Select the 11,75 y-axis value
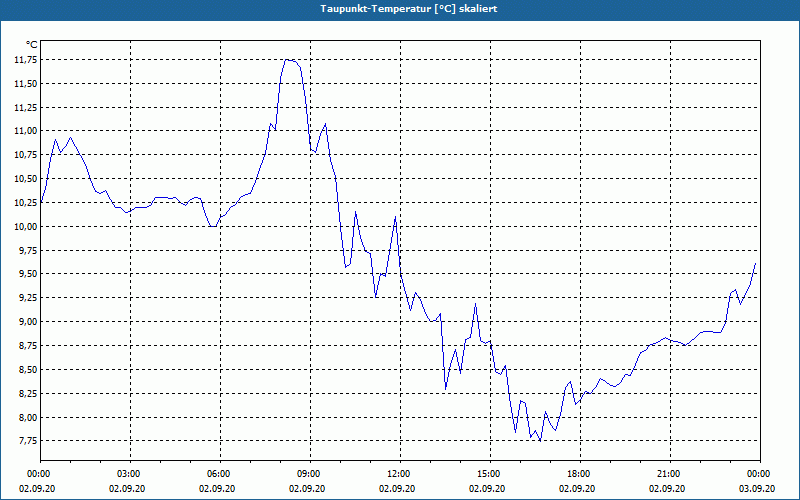This screenshot has height=500, width=800. [26, 60]
